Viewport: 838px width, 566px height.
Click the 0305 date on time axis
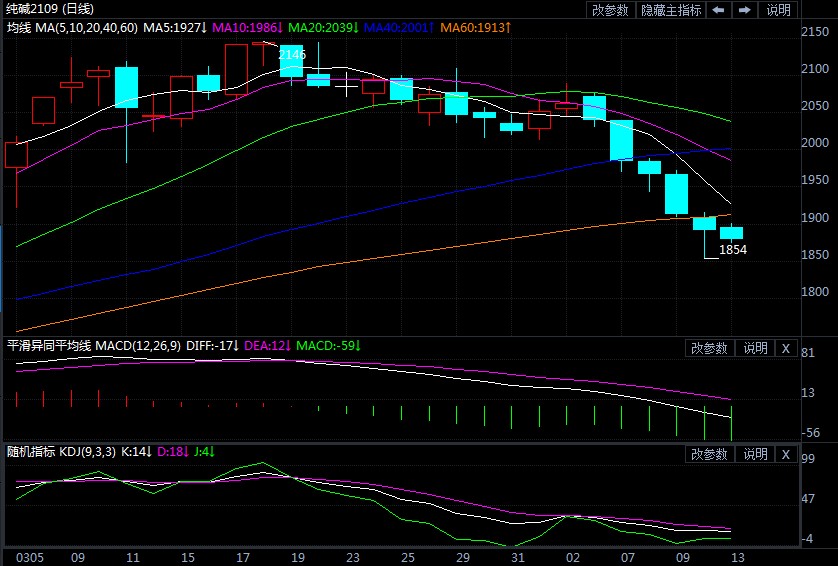click(30, 557)
